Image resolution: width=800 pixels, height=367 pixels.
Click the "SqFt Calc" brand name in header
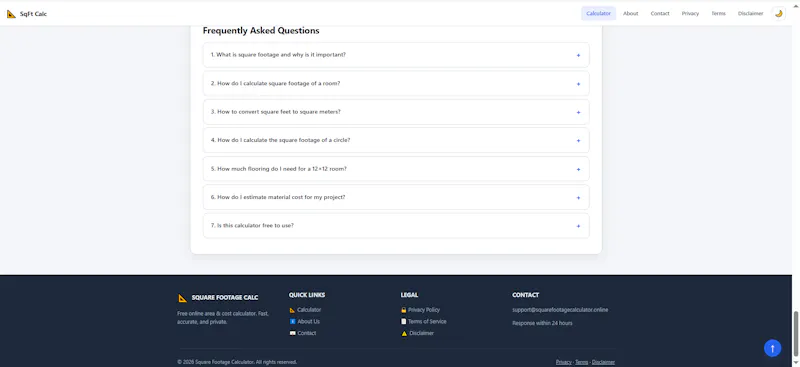pyautogui.click(x=33, y=14)
